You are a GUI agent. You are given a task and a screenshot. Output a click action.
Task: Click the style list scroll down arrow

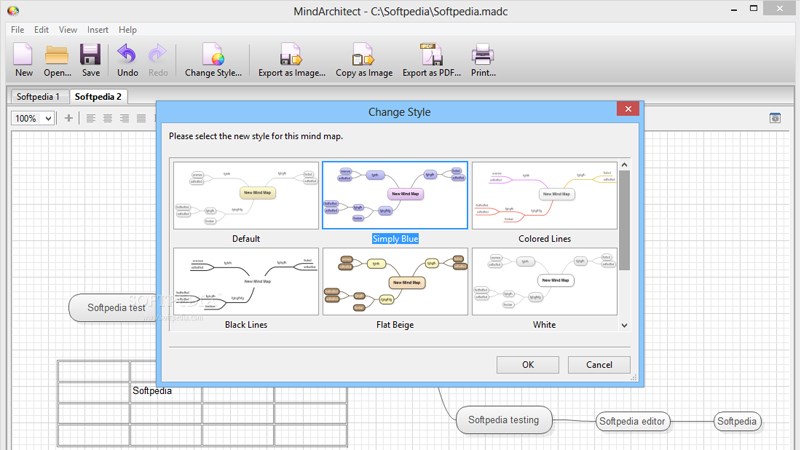pyautogui.click(x=625, y=325)
